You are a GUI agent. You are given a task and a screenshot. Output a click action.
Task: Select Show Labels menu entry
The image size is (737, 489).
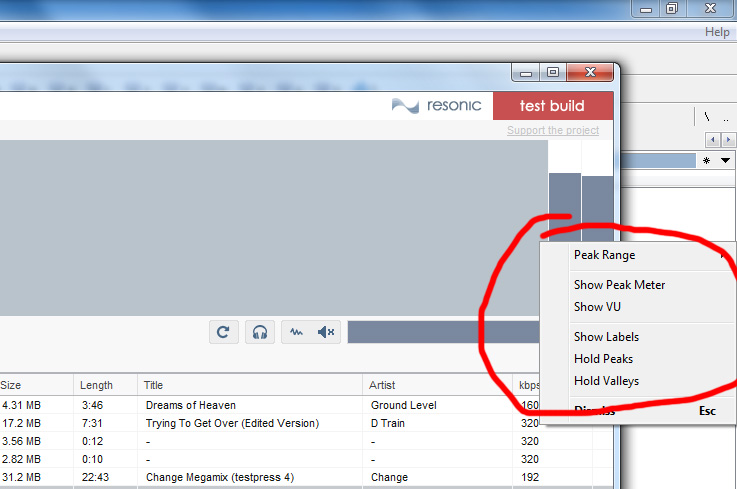pyautogui.click(x=606, y=337)
